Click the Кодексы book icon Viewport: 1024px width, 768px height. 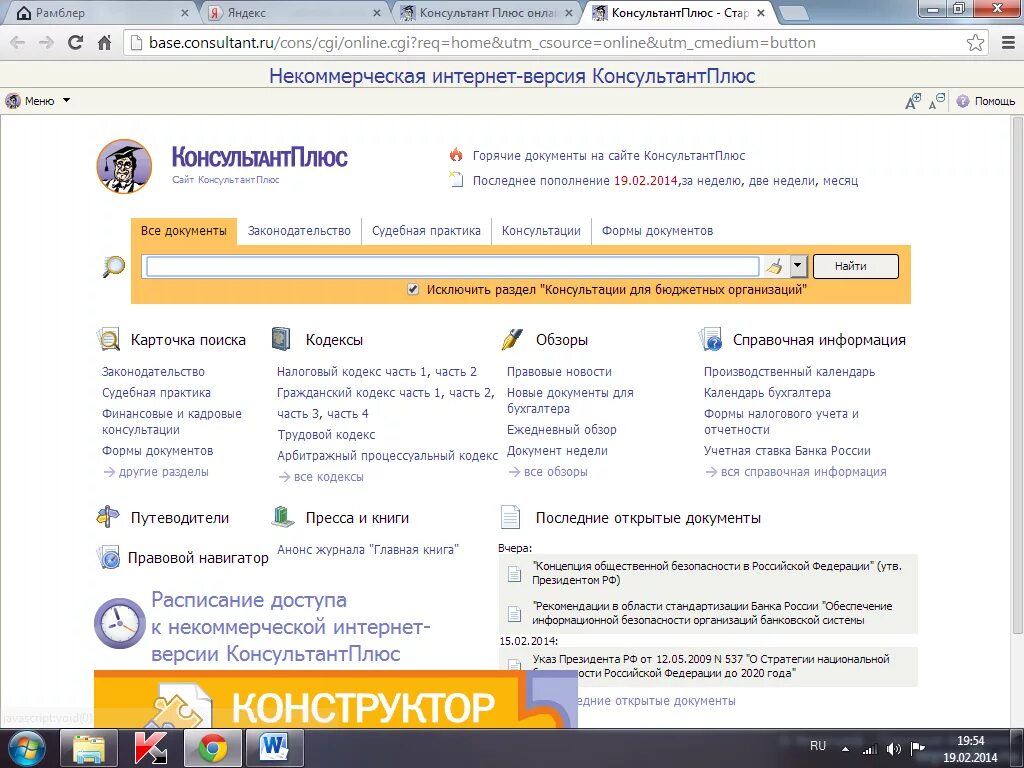(x=281, y=339)
